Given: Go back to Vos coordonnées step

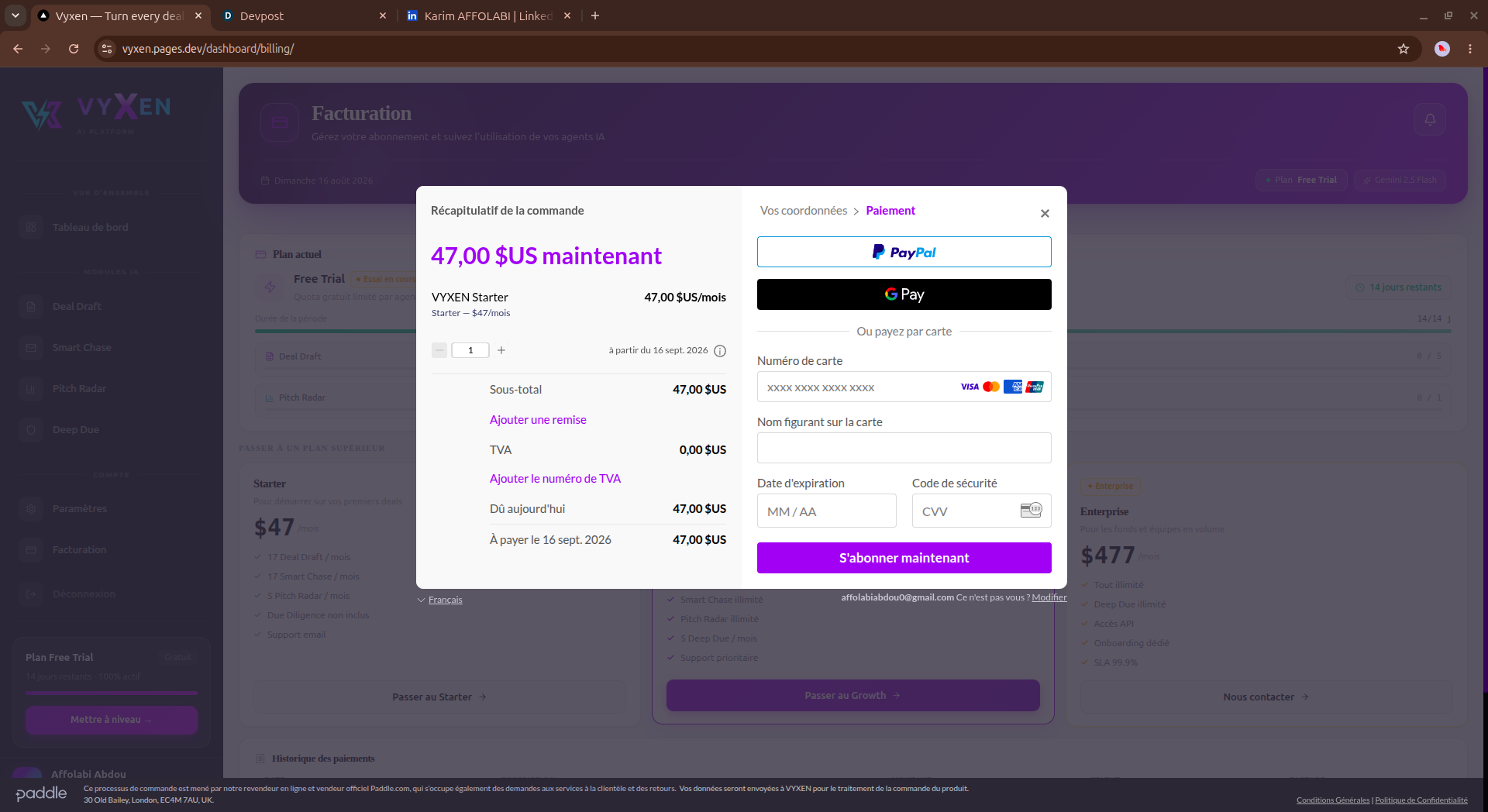Looking at the screenshot, I should (x=804, y=211).
